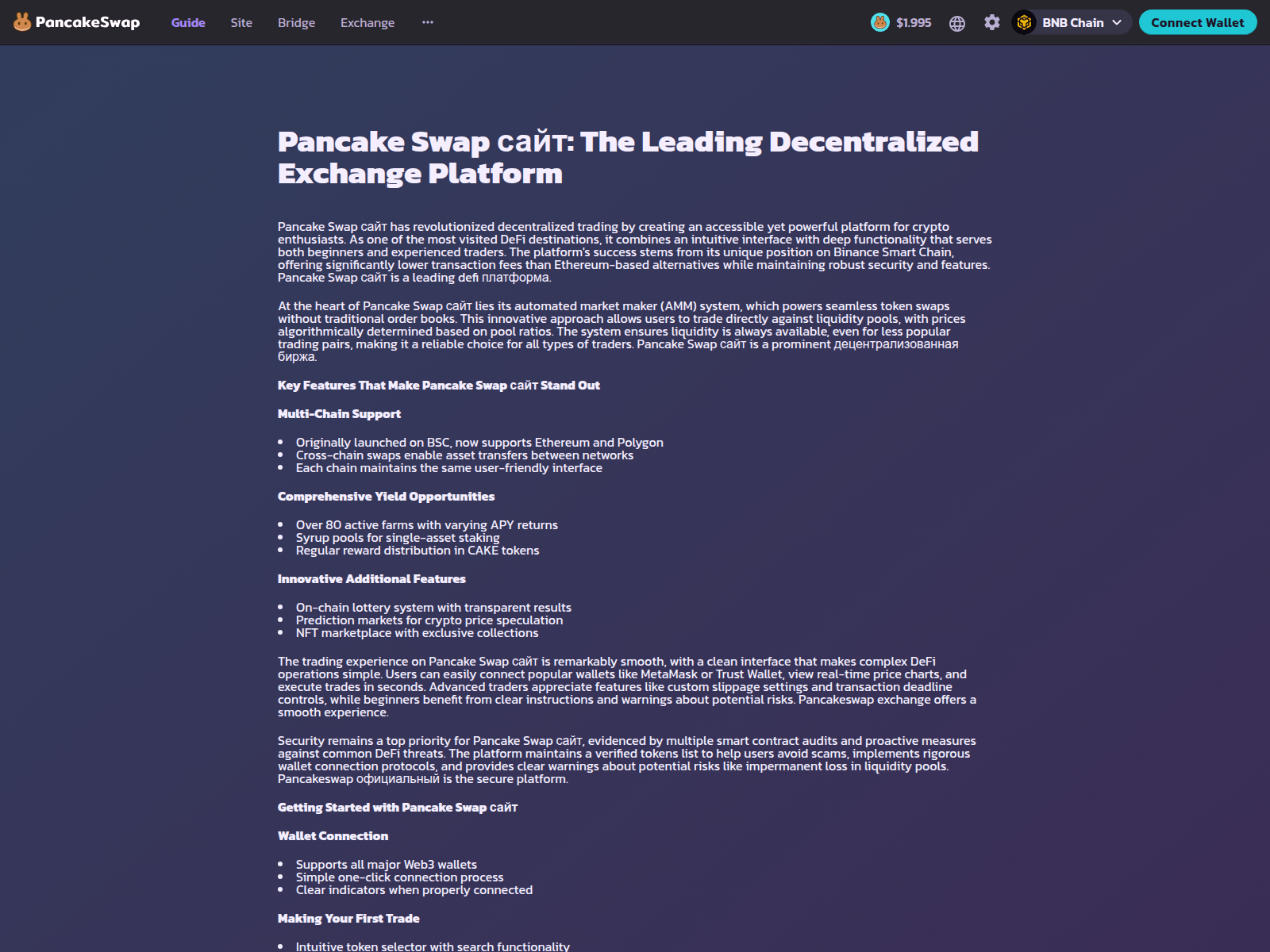Open the Guide menu item

click(x=188, y=22)
